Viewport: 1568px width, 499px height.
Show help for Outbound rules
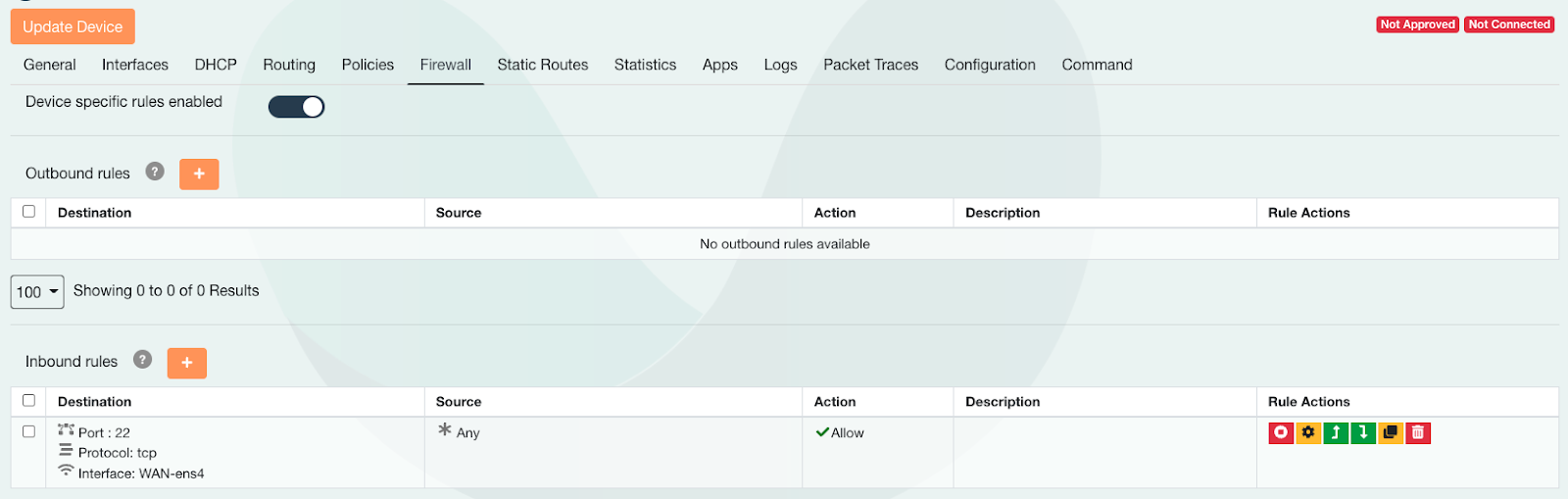(155, 172)
